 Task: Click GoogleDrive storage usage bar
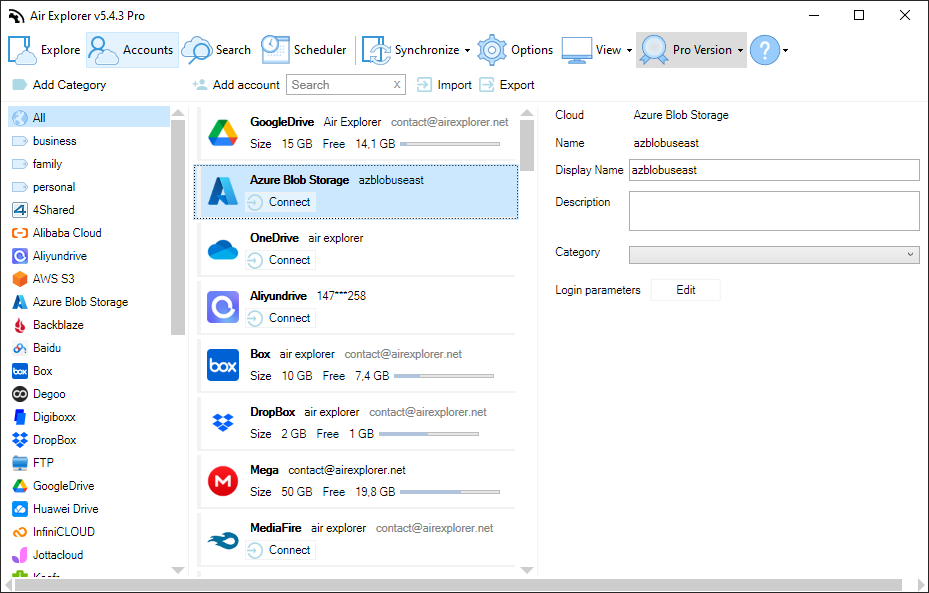[450, 144]
